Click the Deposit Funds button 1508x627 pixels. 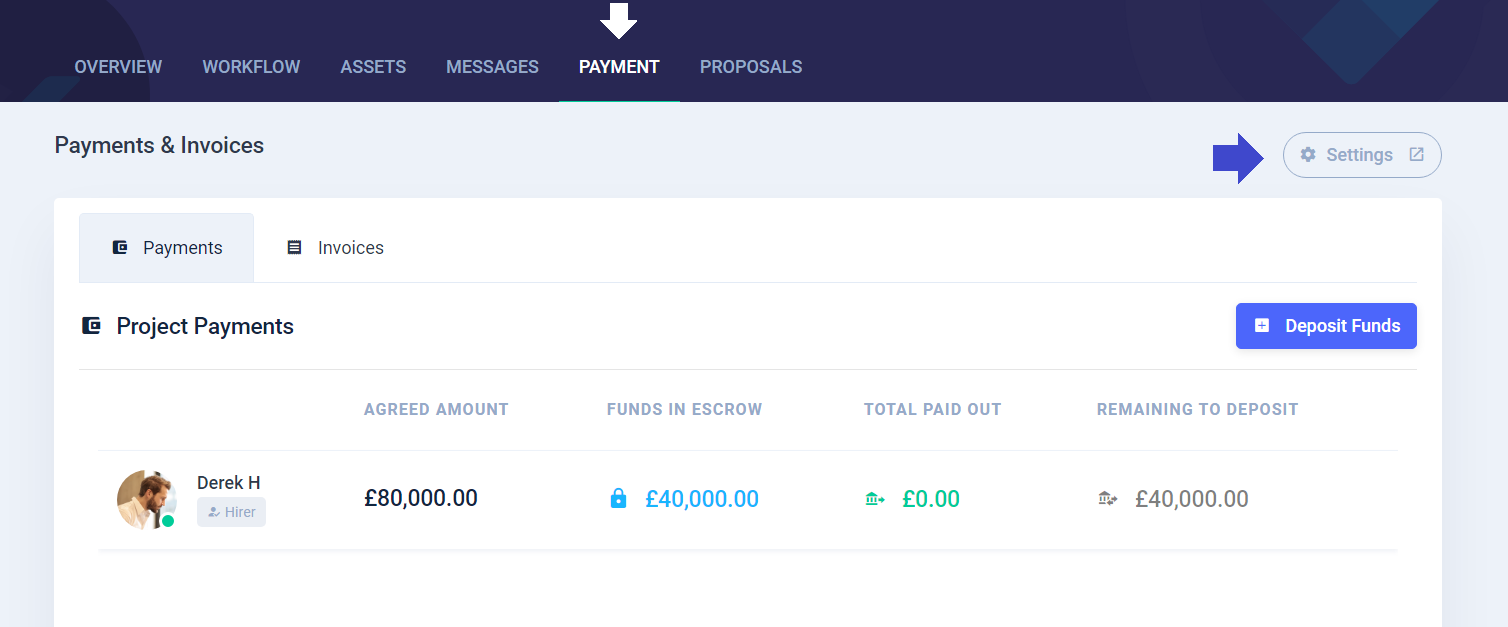(x=1326, y=326)
